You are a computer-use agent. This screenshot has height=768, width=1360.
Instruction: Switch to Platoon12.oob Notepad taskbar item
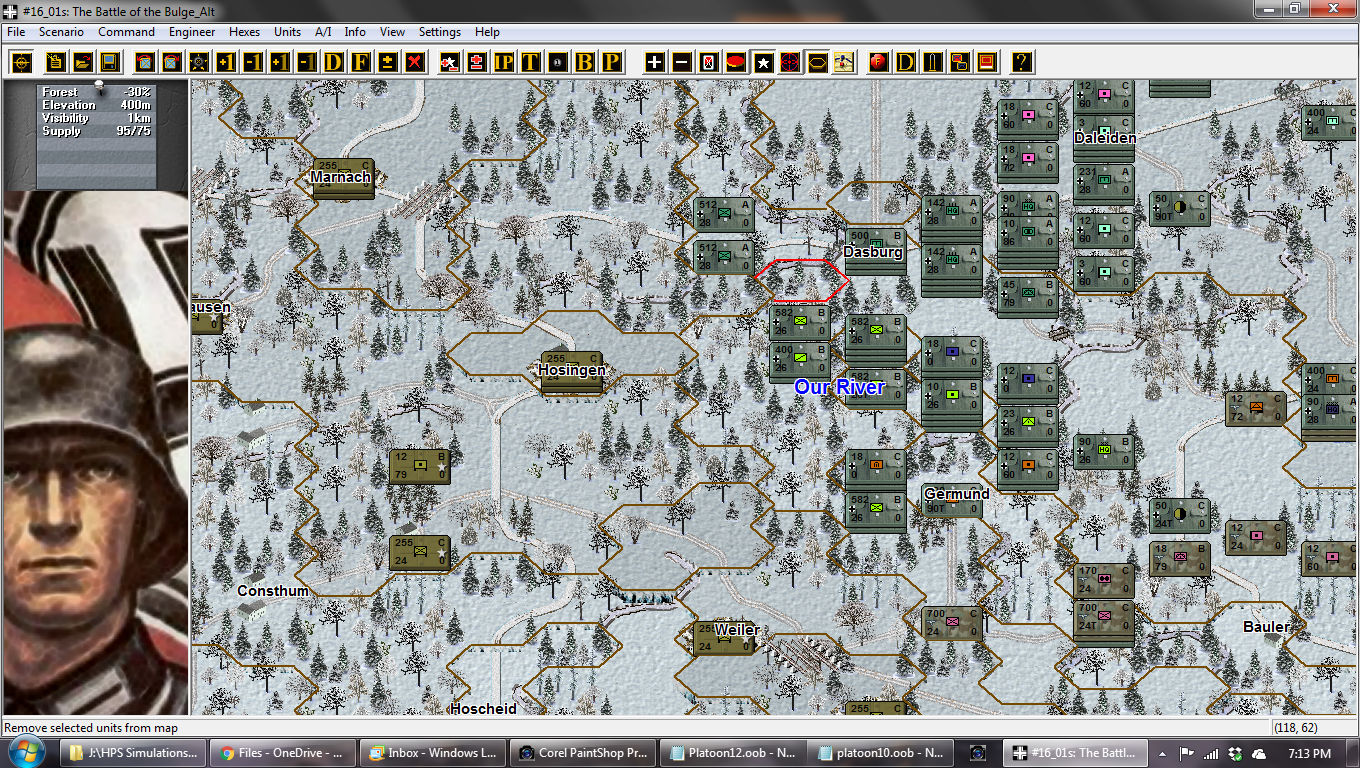tap(733, 753)
